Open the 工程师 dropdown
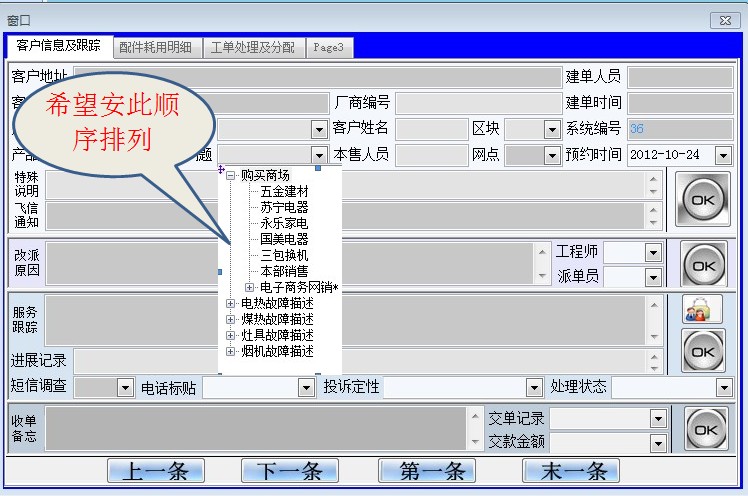This screenshot has width=748, height=496. point(653,254)
